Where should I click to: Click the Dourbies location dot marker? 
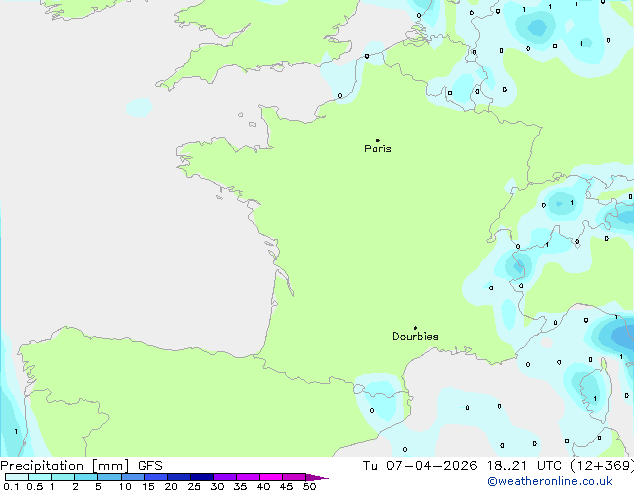(x=415, y=328)
